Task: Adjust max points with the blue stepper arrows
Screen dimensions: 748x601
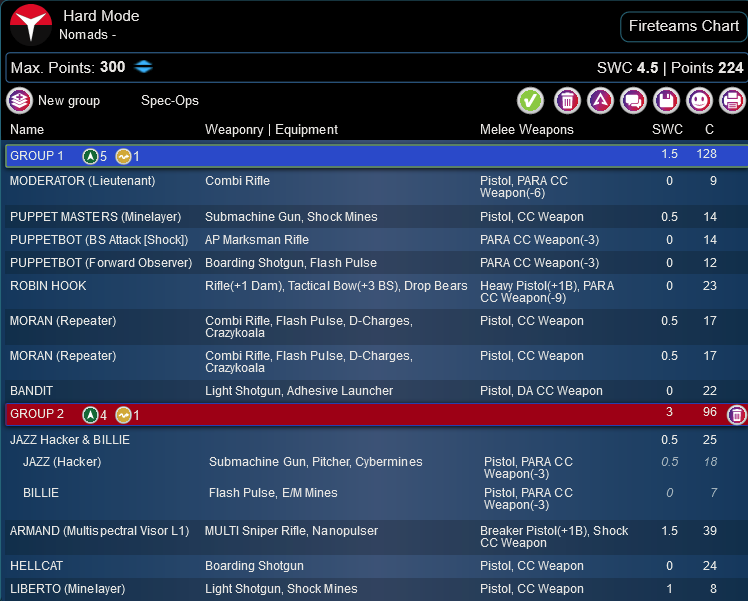Action: coord(144,67)
